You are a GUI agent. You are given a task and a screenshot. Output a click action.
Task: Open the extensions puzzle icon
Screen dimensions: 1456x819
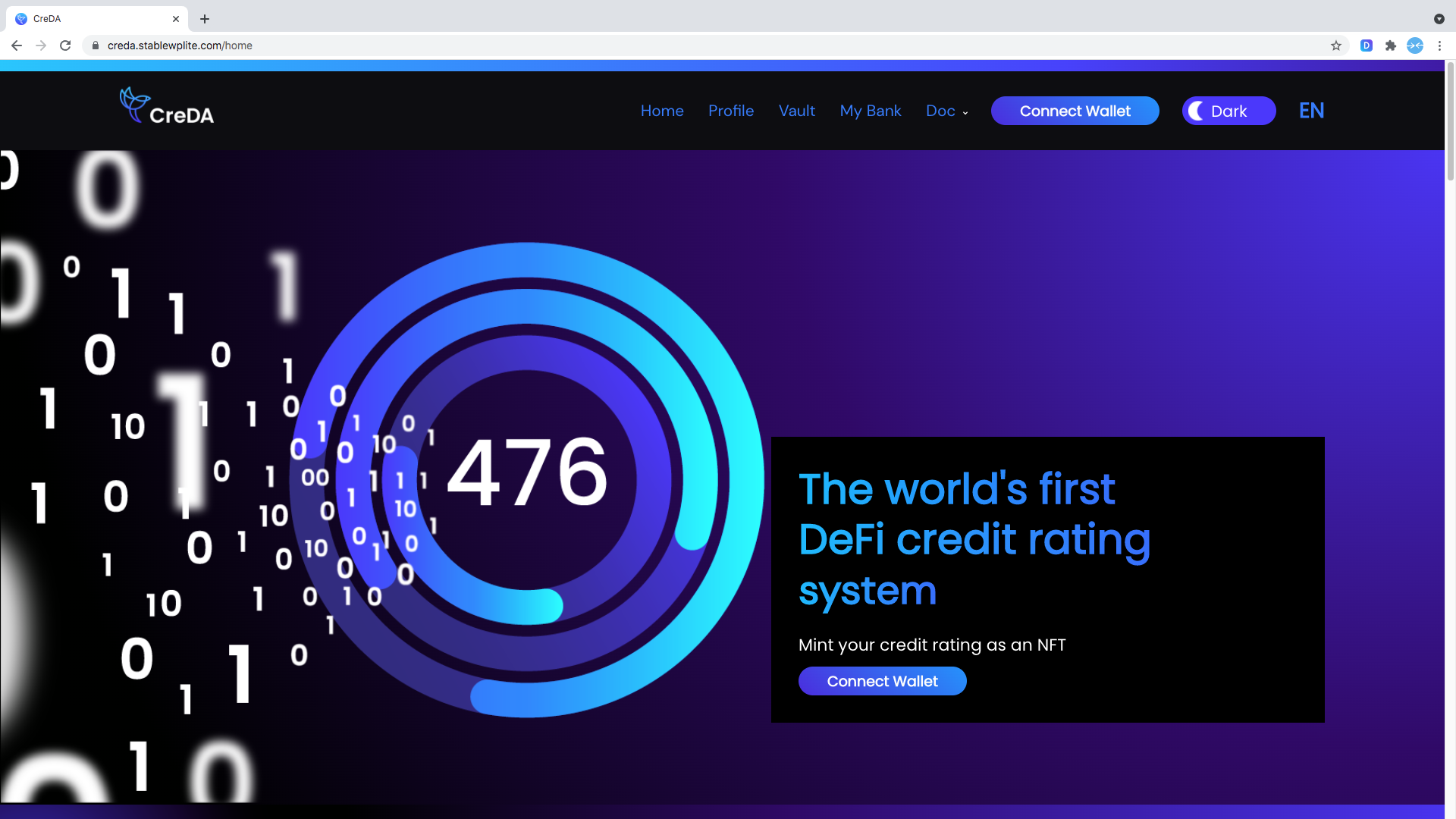pyautogui.click(x=1391, y=45)
